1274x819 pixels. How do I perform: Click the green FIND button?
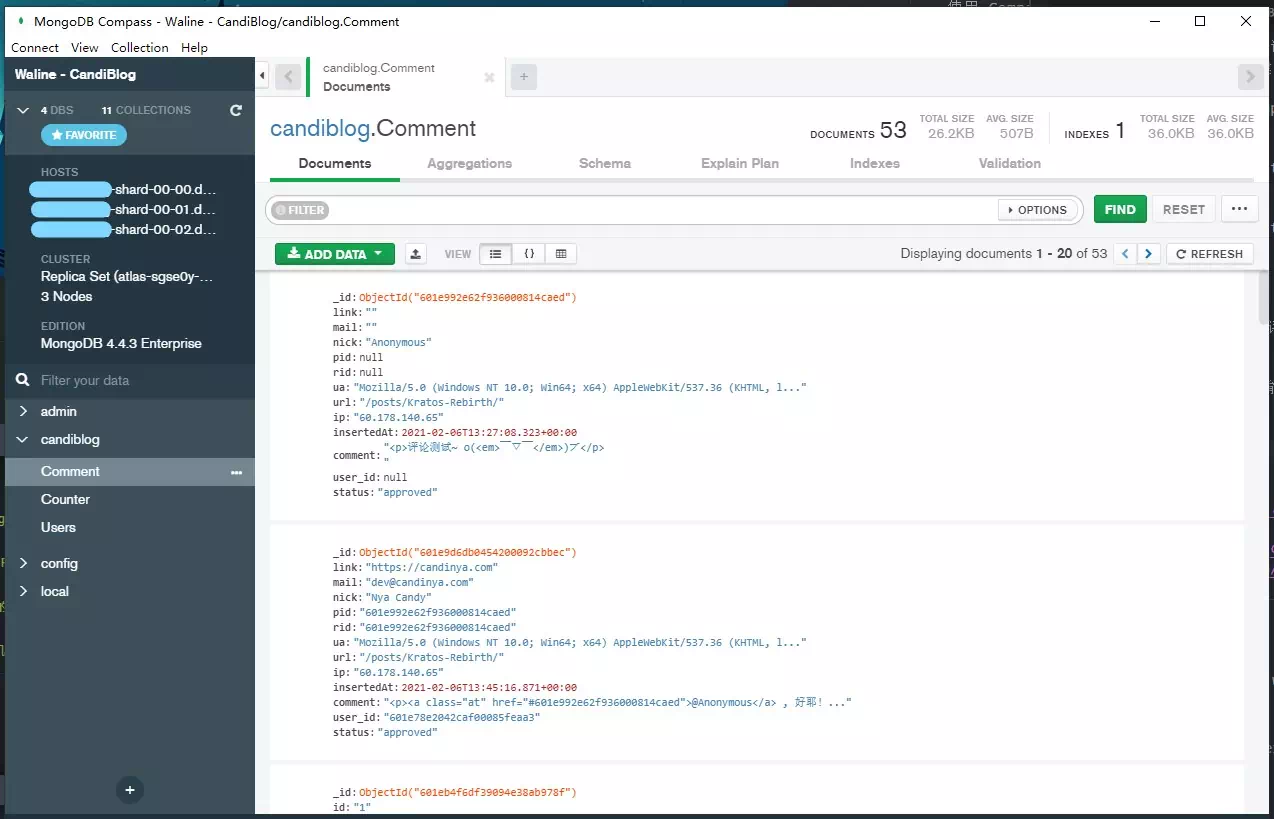point(1120,209)
